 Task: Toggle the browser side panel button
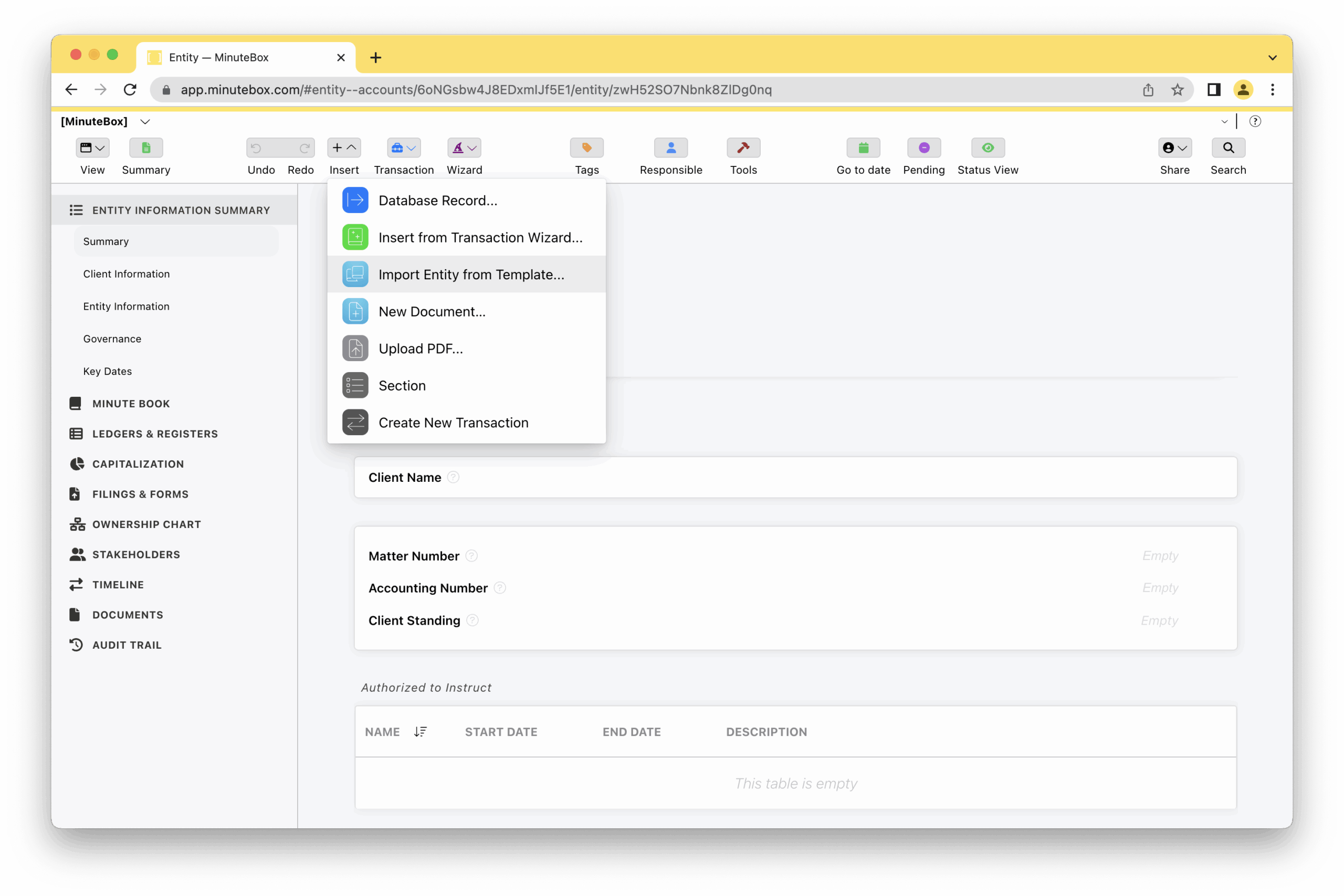pos(1214,90)
